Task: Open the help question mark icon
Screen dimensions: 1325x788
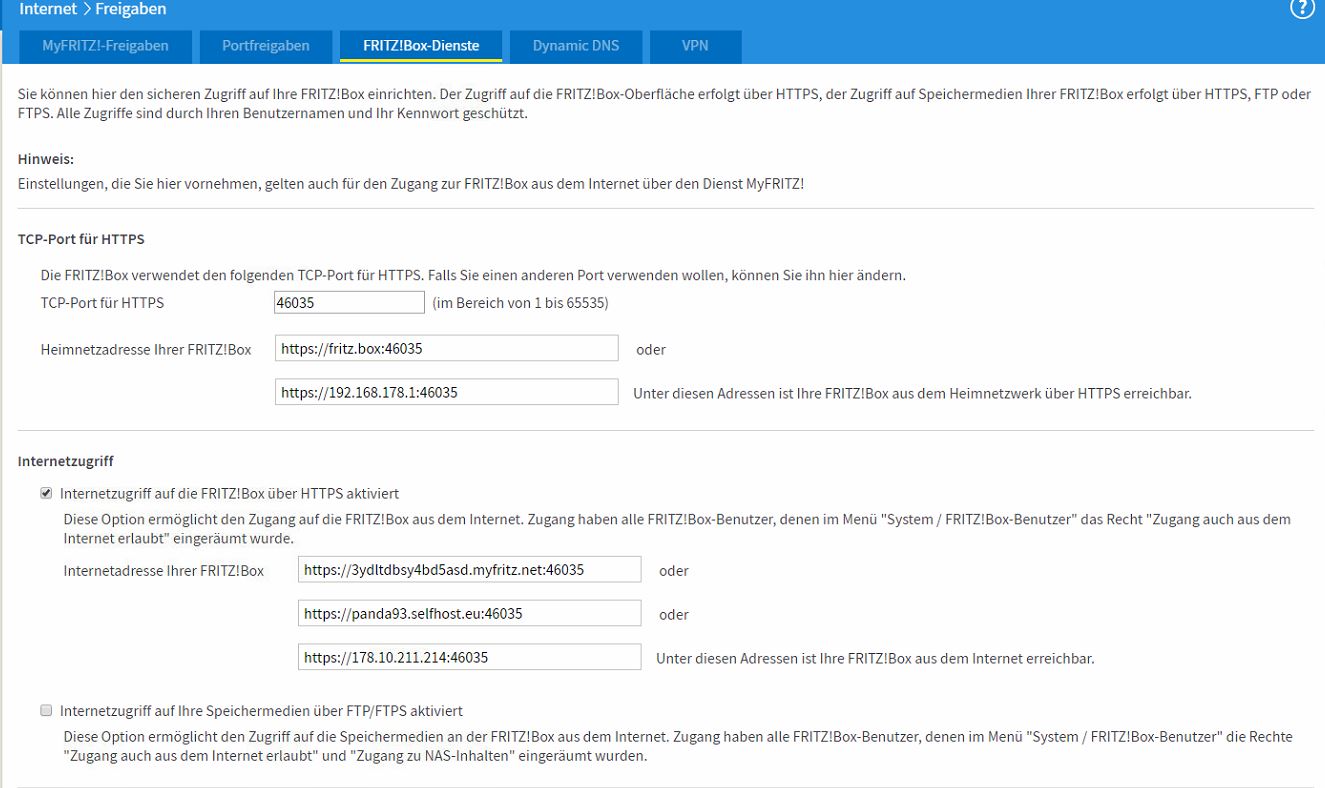Action: pos(1301,9)
